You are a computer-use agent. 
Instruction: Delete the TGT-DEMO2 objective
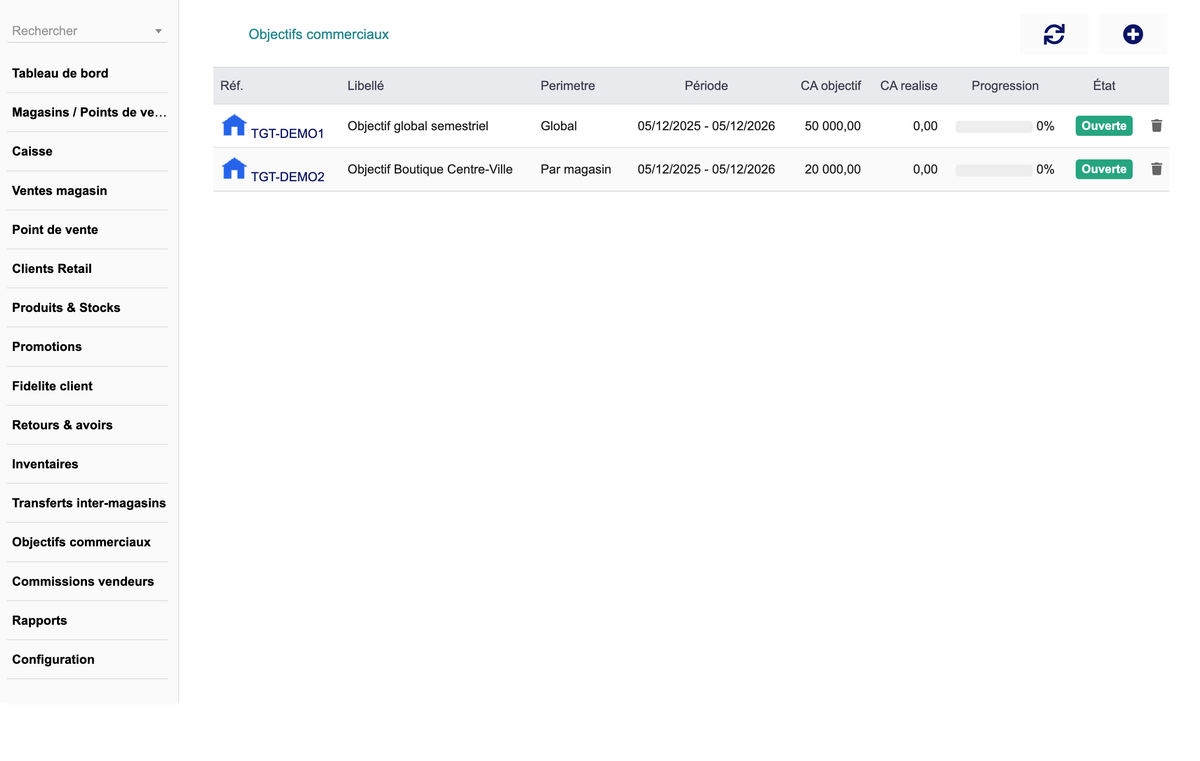[x=1157, y=169]
